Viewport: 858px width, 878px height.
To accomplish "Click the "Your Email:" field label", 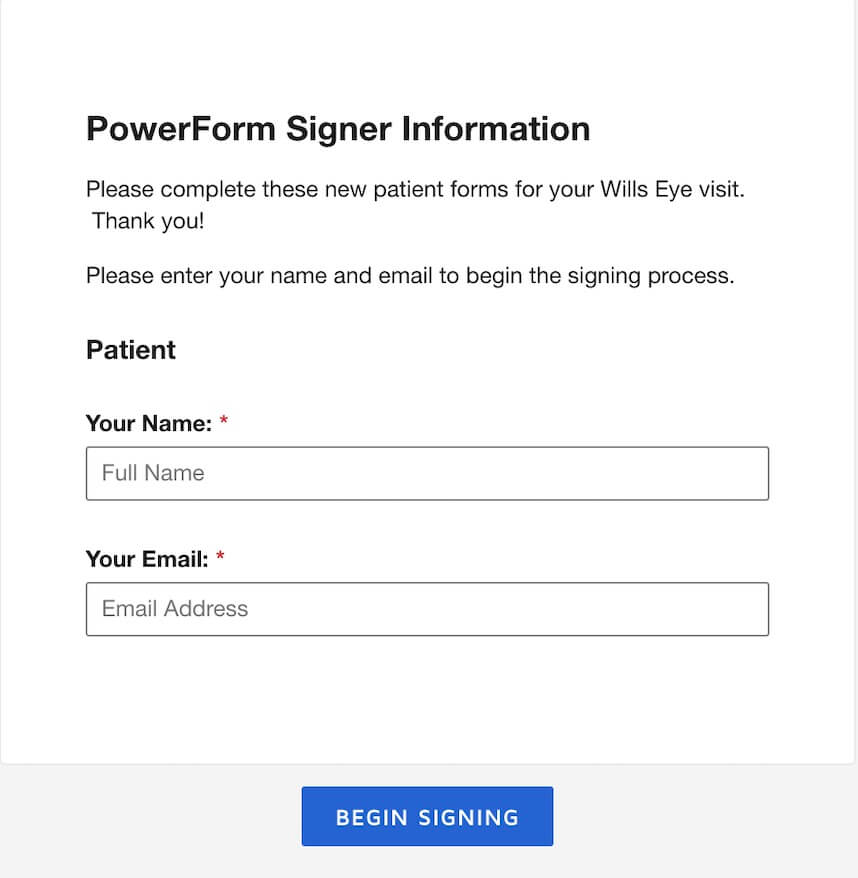I will coord(146,559).
